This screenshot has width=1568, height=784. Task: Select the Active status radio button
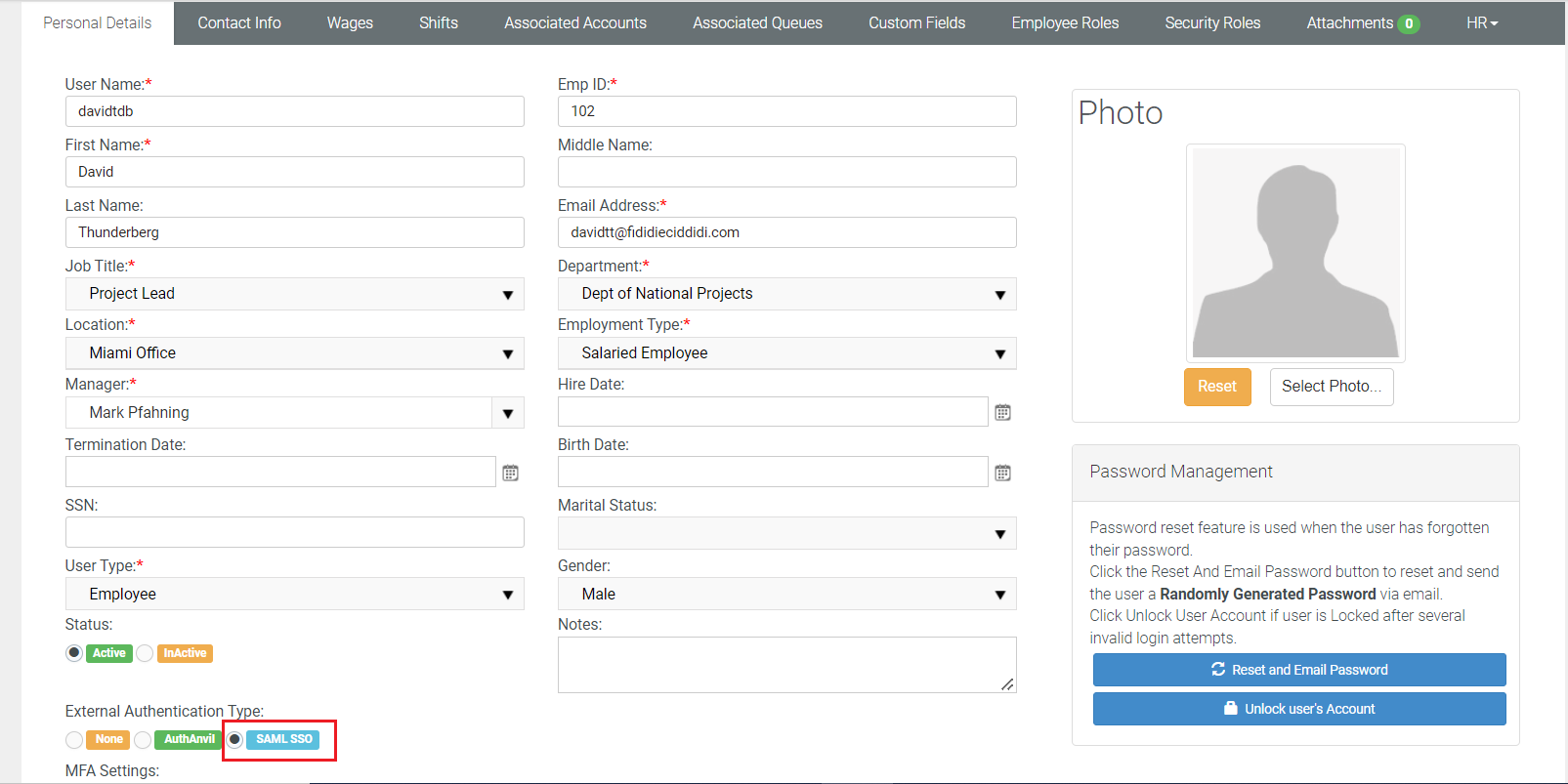click(74, 653)
